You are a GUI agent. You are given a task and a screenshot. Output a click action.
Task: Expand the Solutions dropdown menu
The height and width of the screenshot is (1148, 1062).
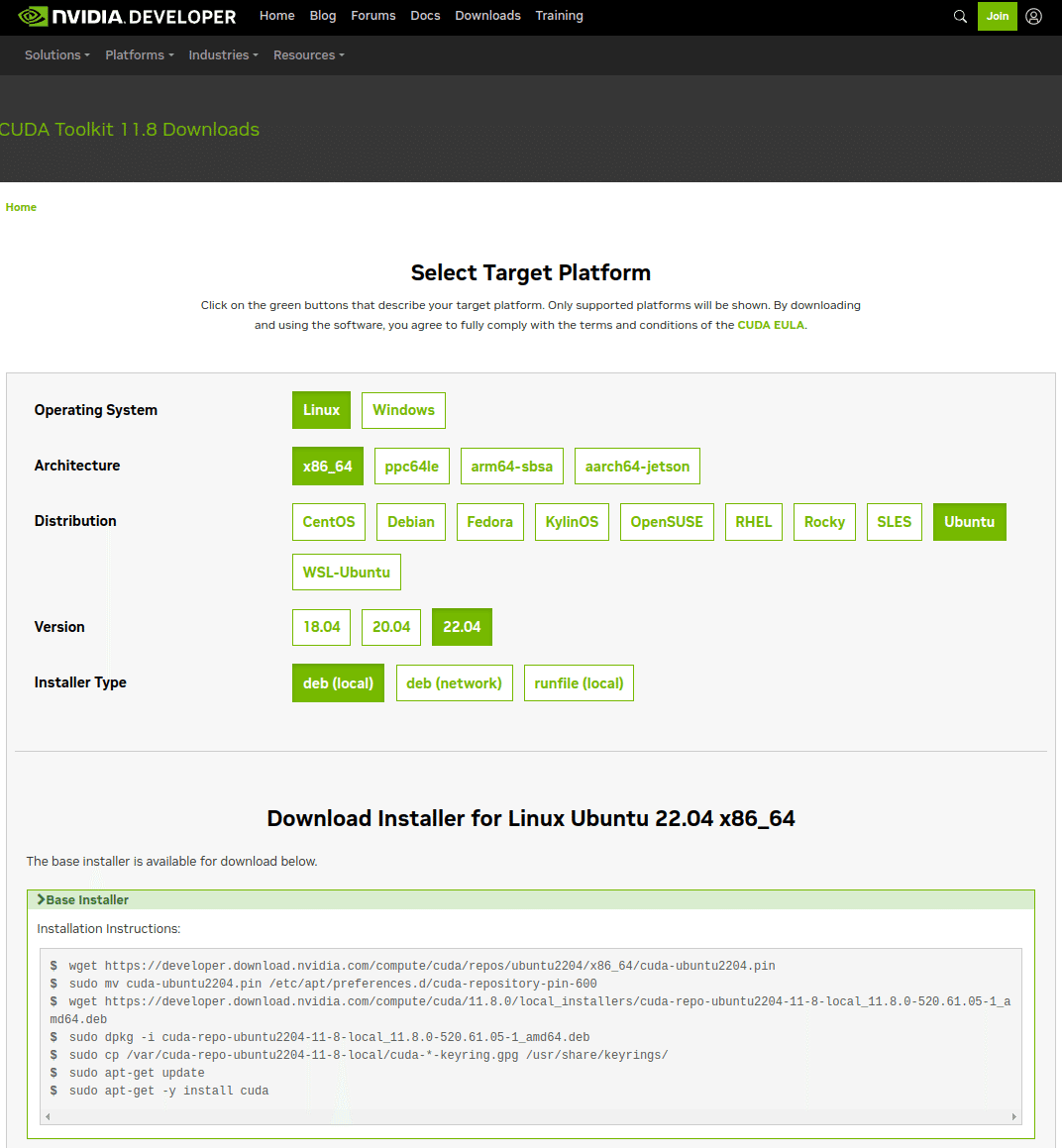(57, 54)
